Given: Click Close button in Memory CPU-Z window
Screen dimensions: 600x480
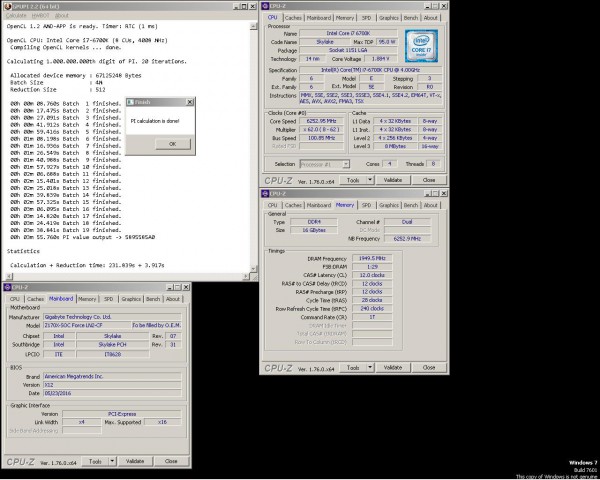Looking at the screenshot, I should coord(429,367).
